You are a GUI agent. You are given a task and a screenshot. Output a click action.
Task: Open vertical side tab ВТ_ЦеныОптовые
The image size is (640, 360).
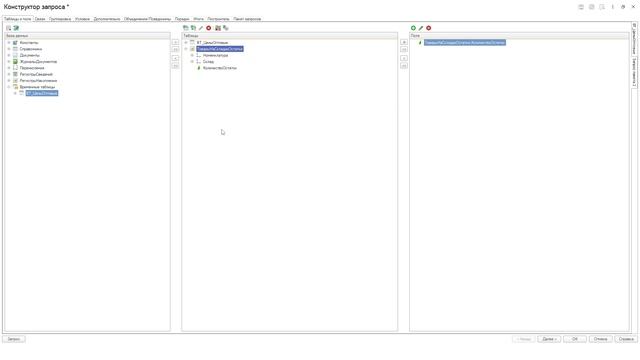click(634, 39)
